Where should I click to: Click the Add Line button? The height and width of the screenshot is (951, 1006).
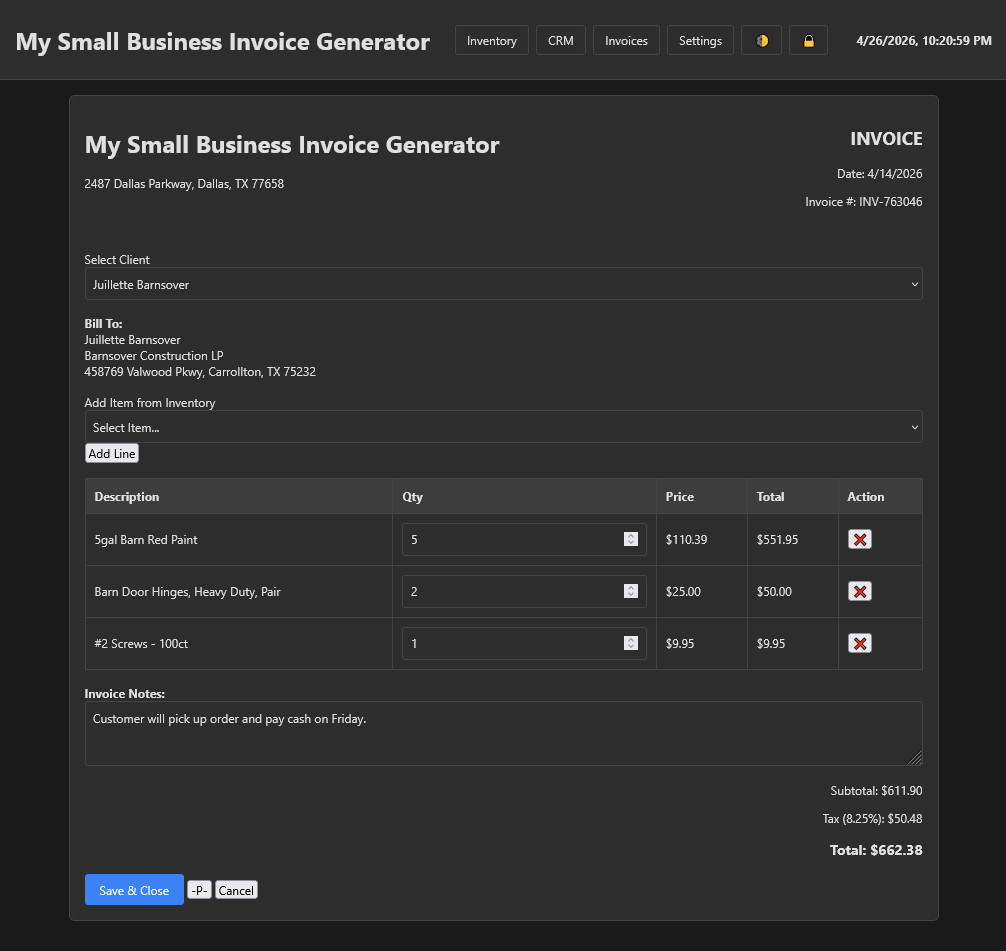[112, 454]
